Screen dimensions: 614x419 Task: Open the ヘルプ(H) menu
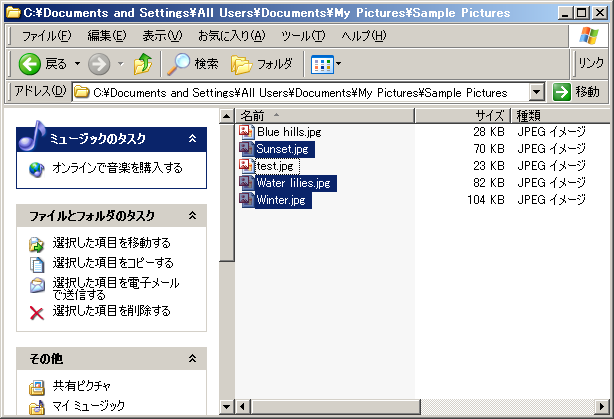(x=363, y=36)
